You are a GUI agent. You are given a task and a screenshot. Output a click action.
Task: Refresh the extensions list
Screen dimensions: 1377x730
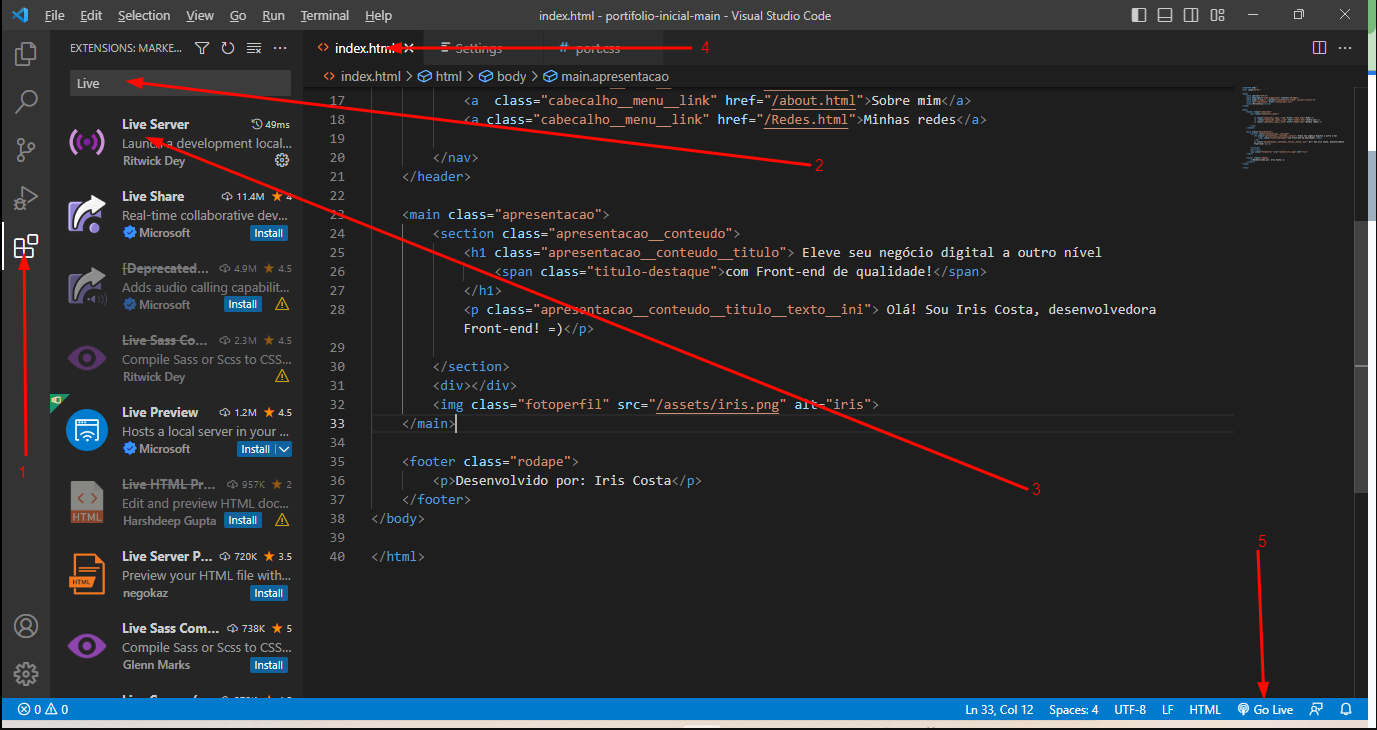point(228,48)
